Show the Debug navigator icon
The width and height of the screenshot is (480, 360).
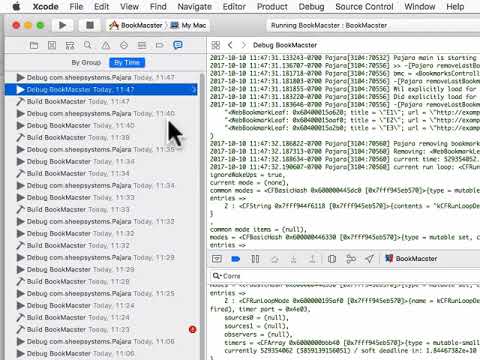tap(142, 45)
